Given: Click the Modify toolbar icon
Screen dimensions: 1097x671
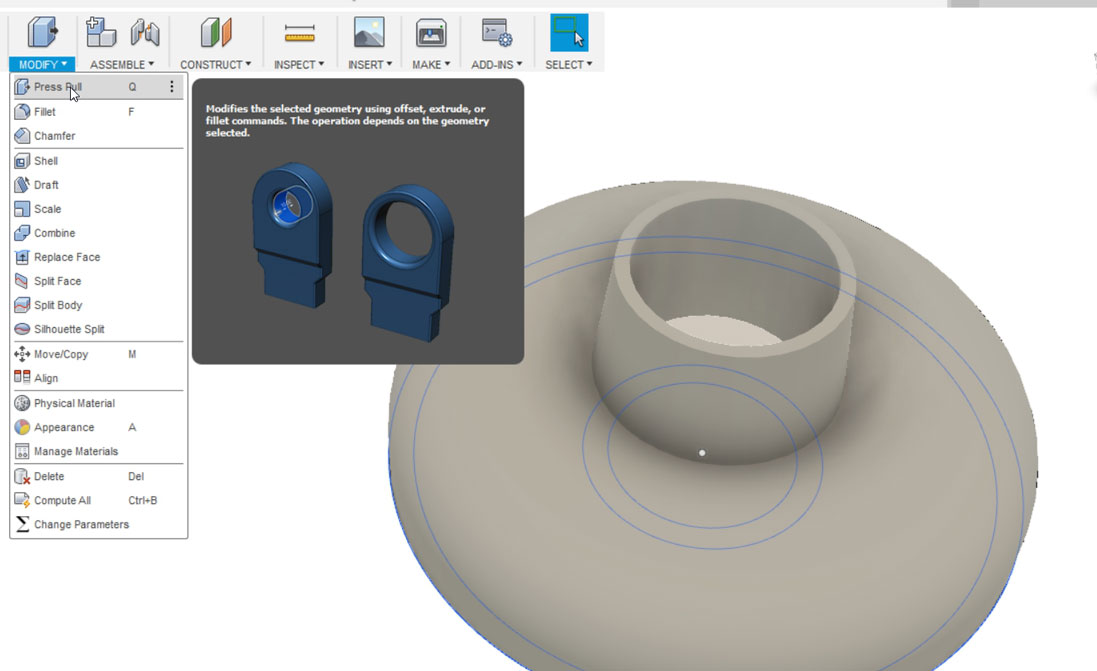Looking at the screenshot, I should (x=43, y=31).
